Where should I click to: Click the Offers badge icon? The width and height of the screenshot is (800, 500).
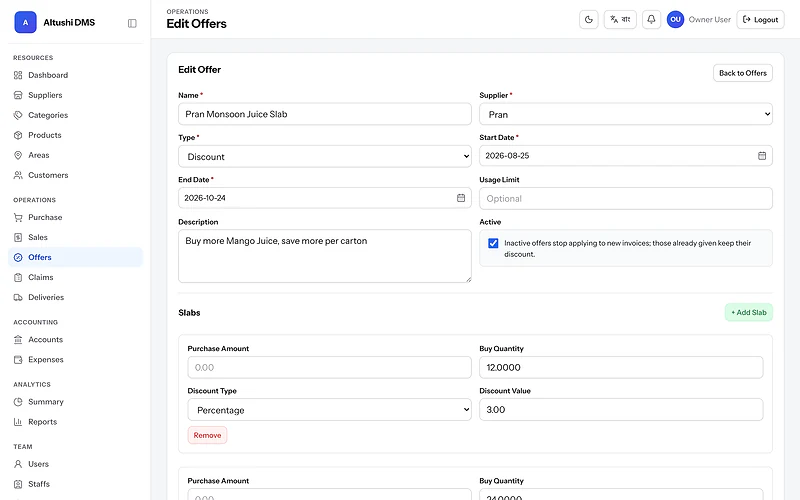pos(18,257)
